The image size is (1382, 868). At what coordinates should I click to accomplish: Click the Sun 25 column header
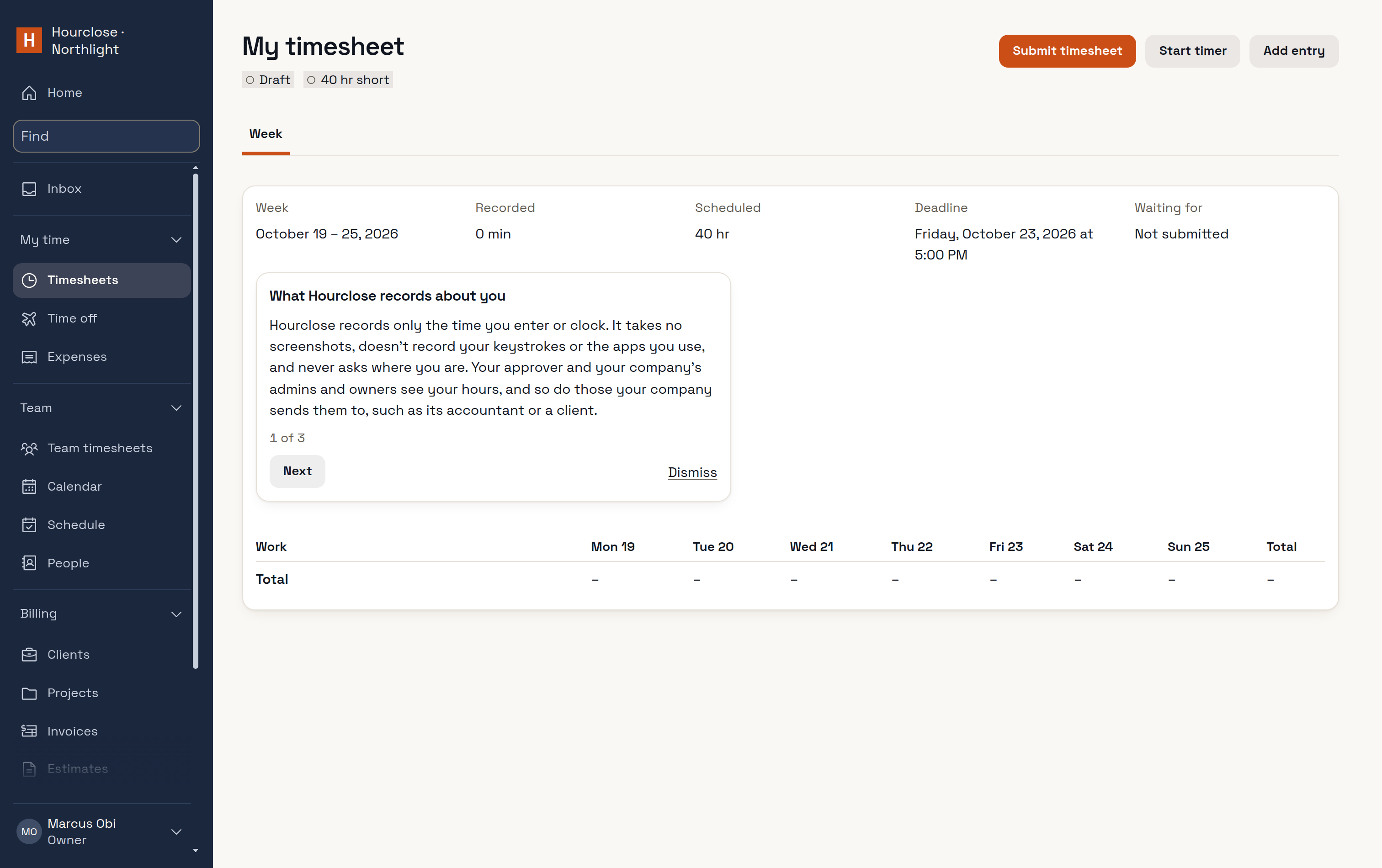[1188, 547]
